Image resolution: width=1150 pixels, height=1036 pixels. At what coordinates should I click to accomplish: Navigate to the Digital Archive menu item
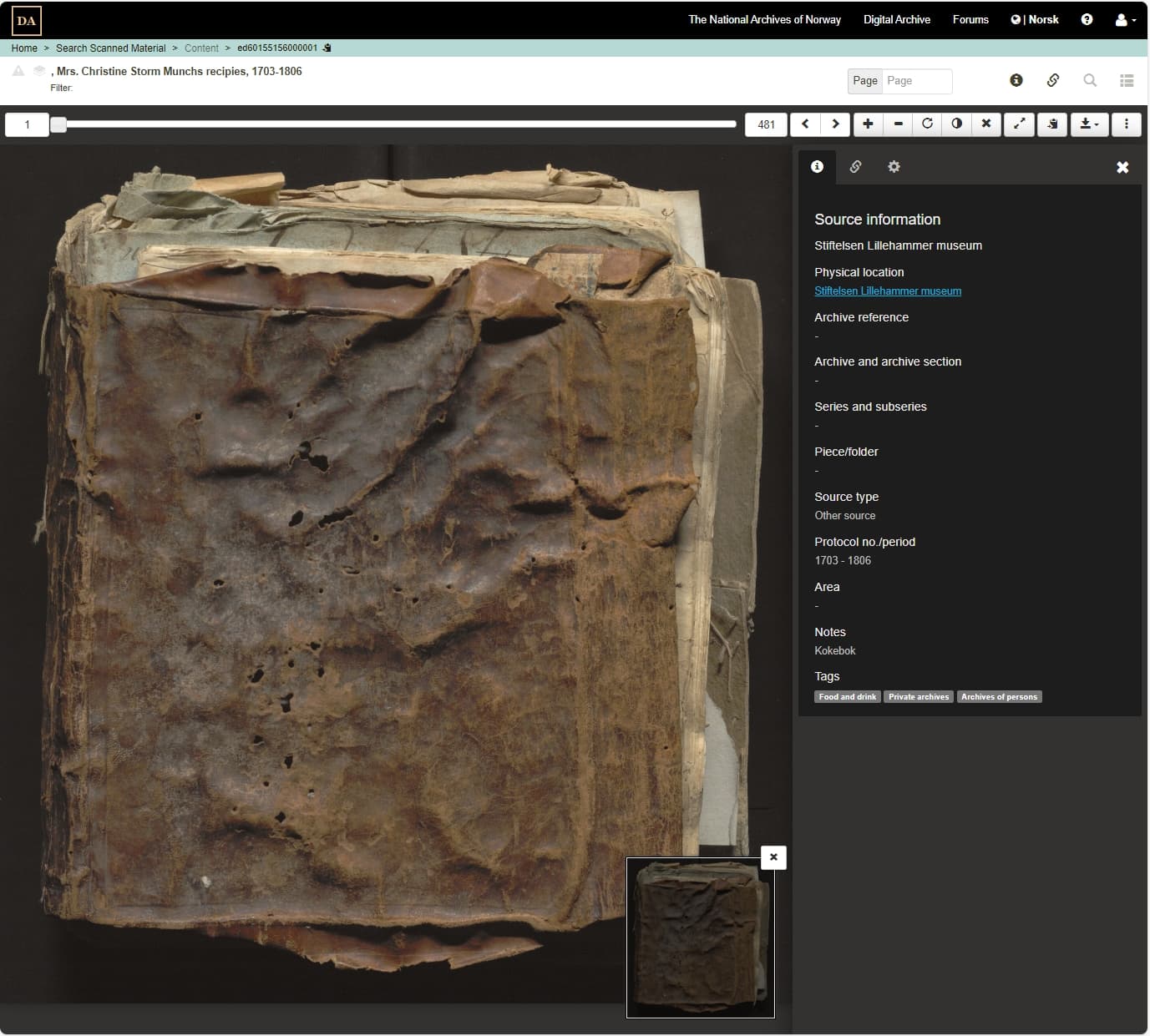(897, 19)
